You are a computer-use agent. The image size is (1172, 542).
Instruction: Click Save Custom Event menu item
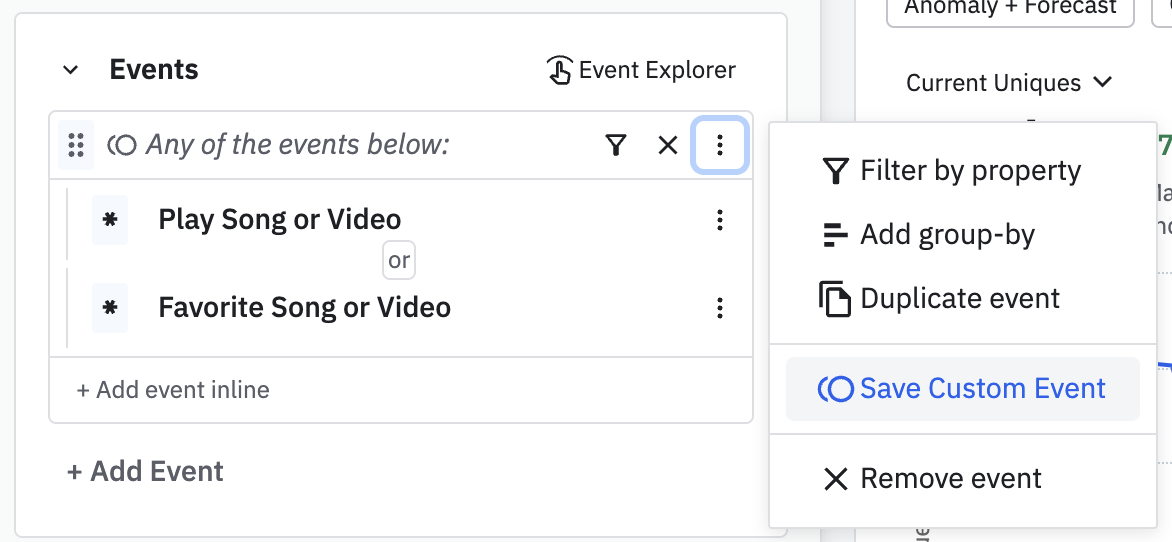[962, 388]
